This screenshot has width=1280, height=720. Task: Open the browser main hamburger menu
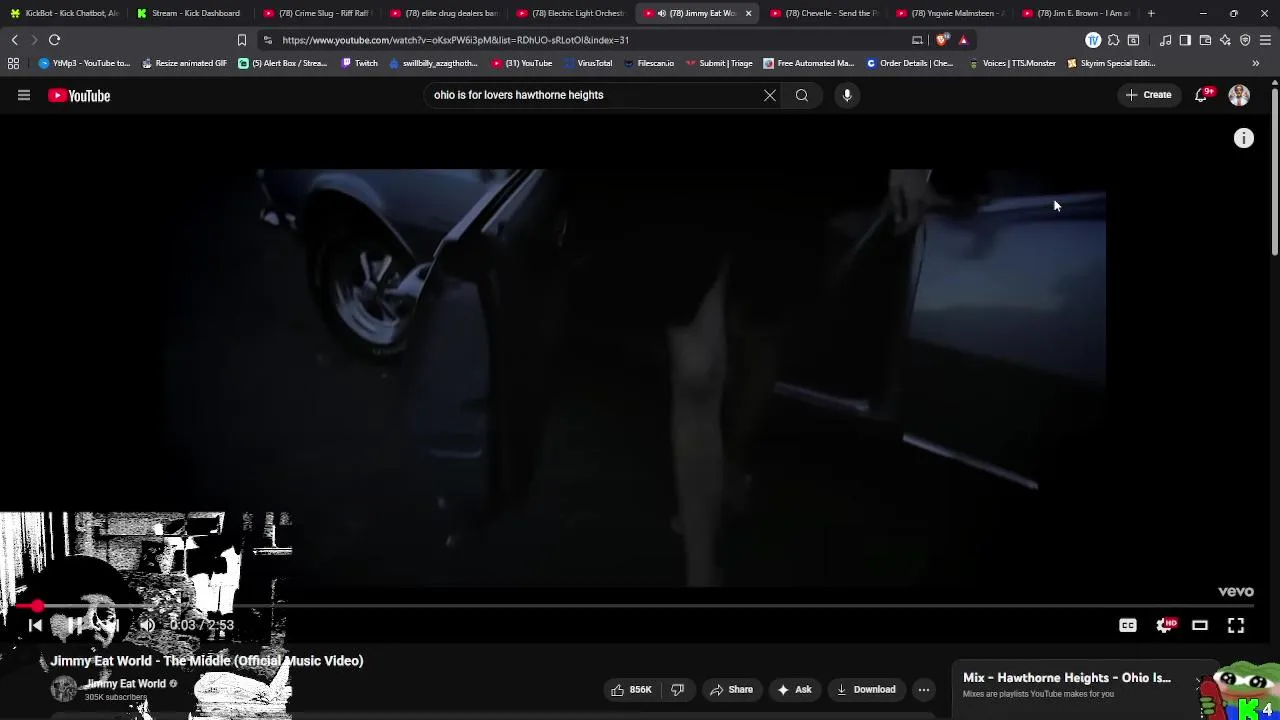[x=1265, y=40]
